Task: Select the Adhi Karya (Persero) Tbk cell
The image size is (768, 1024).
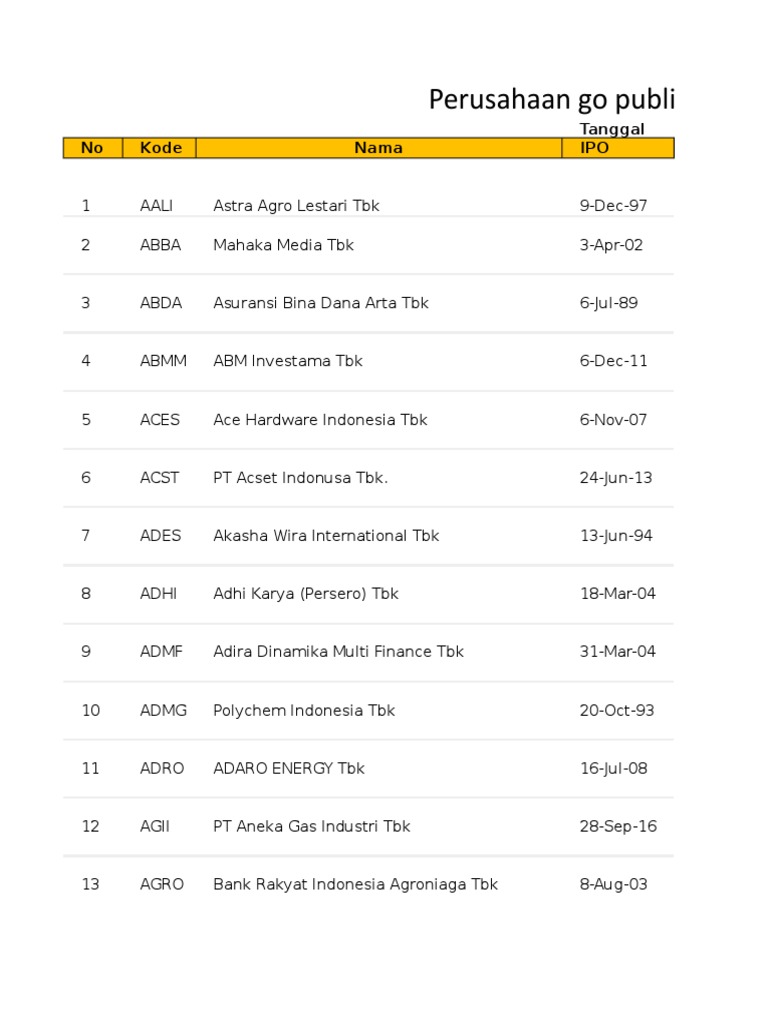Action: pos(305,594)
